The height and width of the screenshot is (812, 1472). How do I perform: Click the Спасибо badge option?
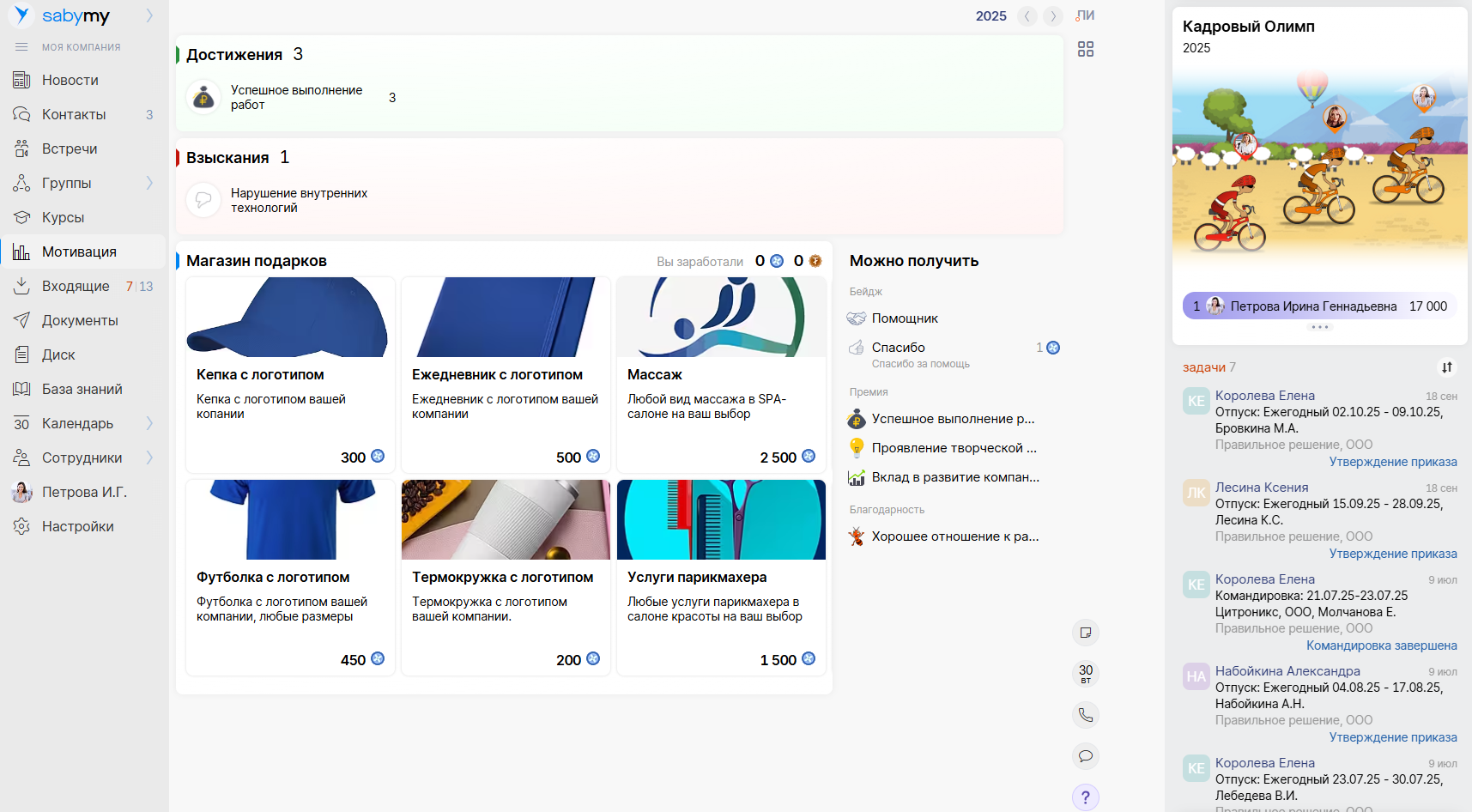click(898, 348)
